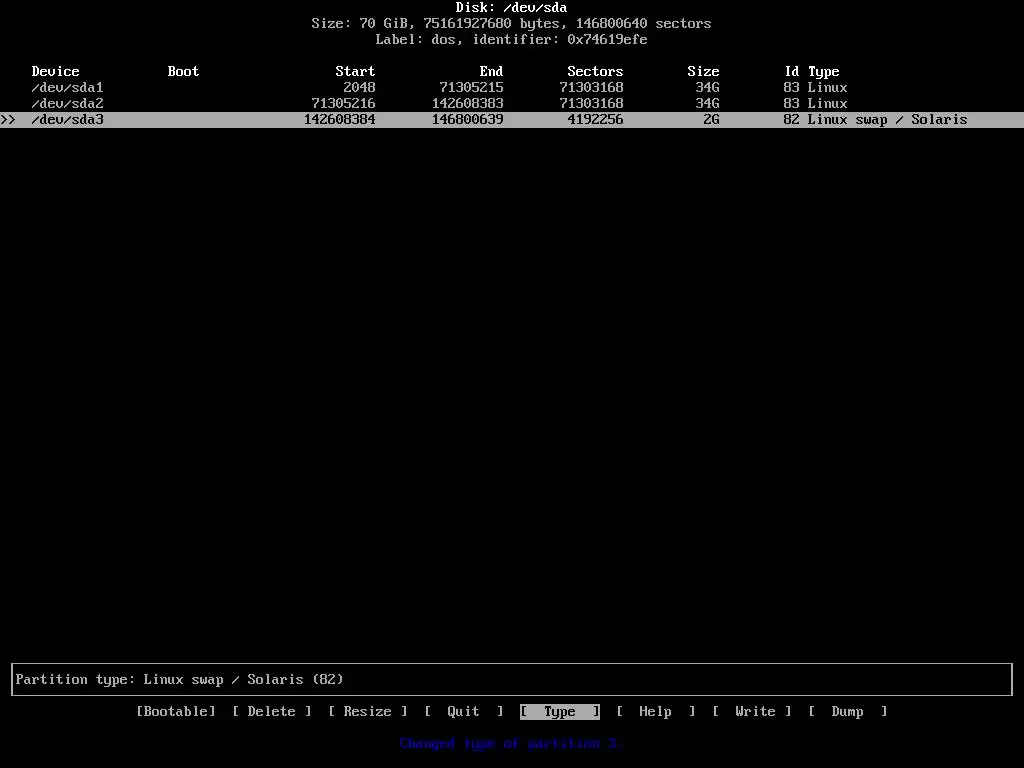Screen dimensions: 1024x768
Task: Select the Bootable menu option
Action: coord(176,711)
